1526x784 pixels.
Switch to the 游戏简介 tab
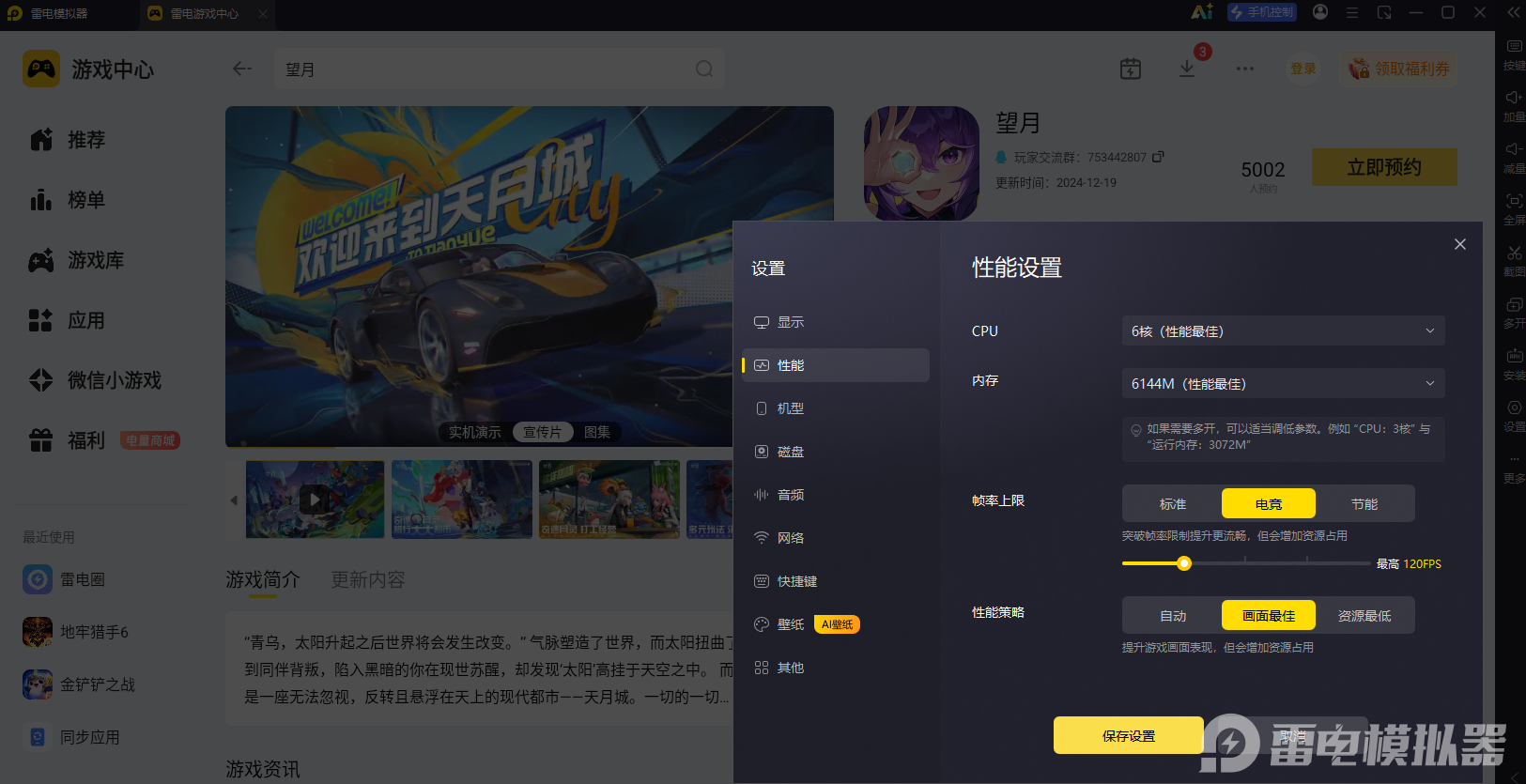point(263,580)
